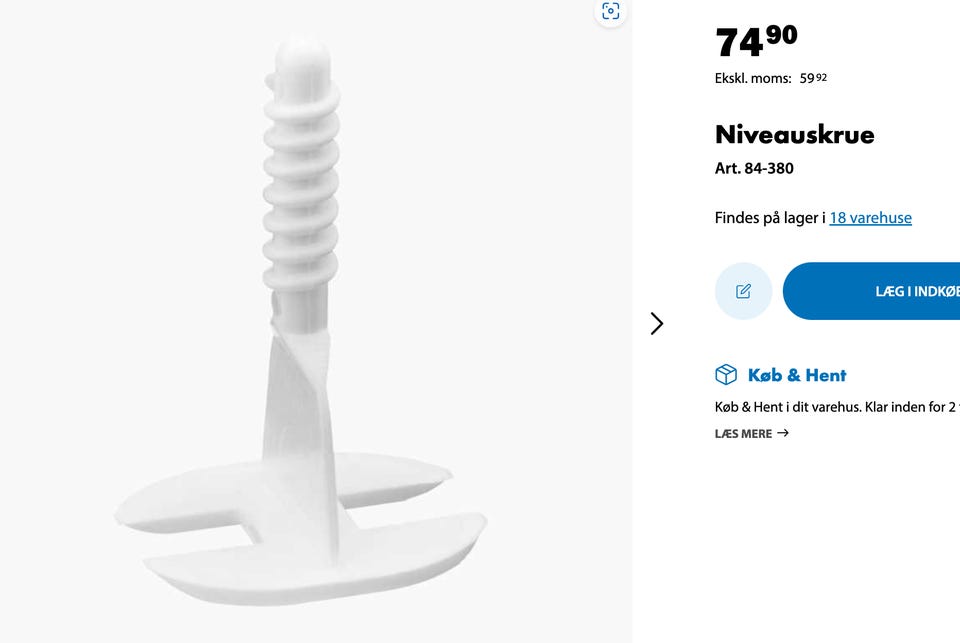Click the Køb & Hent box icon
The image size is (960, 643).
tap(726, 374)
